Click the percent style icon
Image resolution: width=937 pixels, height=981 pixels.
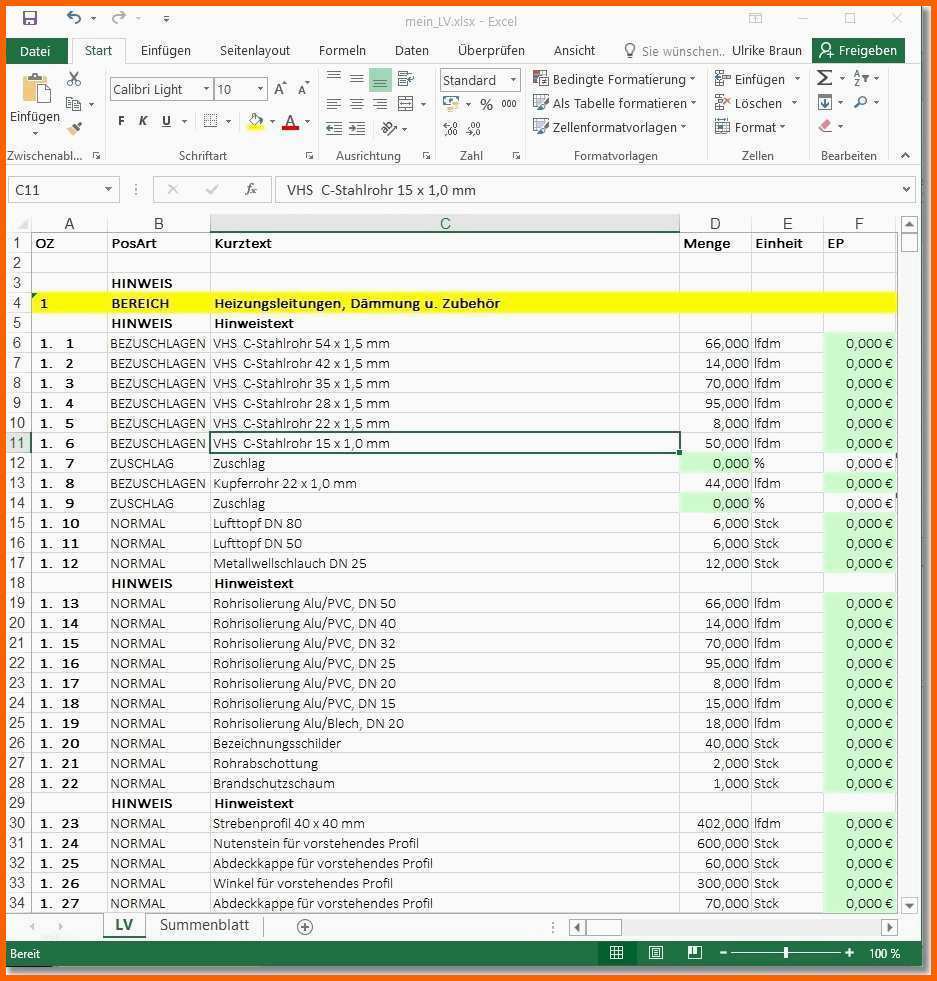[486, 104]
